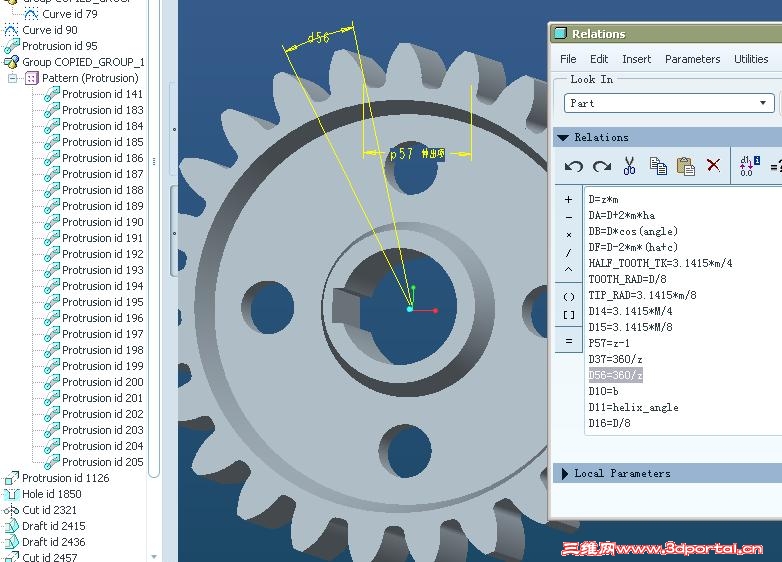Select Protrusion id 198

click(102, 350)
